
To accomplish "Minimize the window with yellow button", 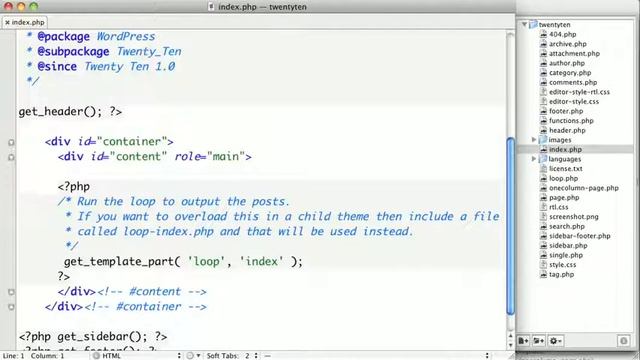I will (x=21, y=6).
